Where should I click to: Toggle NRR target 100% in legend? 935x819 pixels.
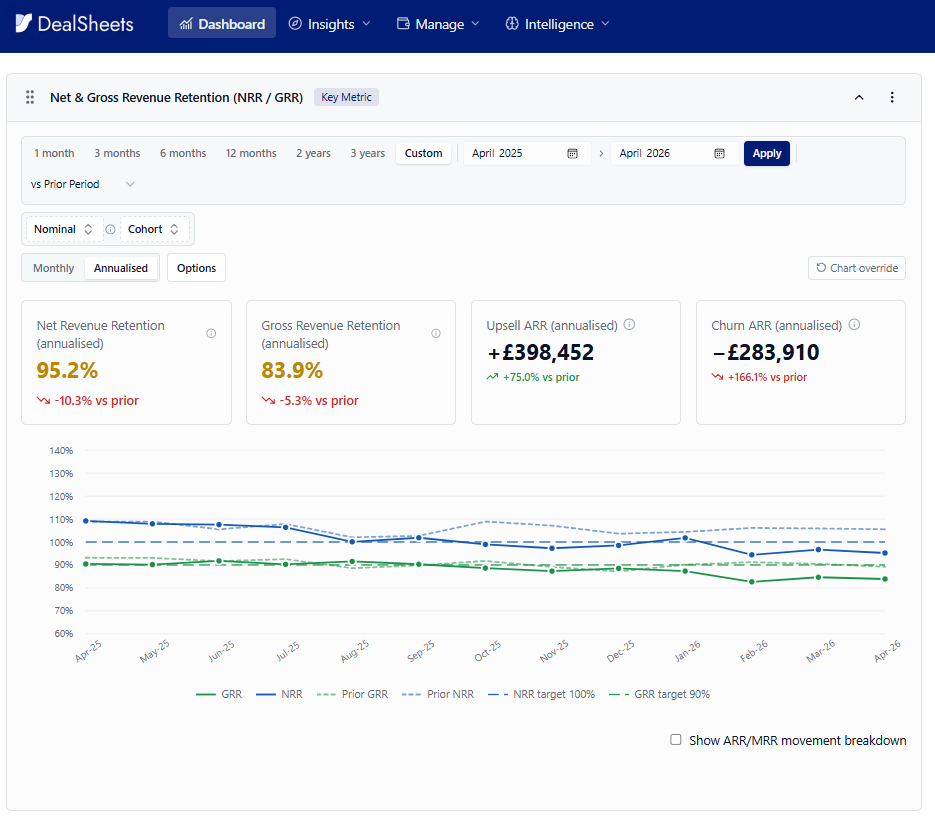(x=541, y=694)
